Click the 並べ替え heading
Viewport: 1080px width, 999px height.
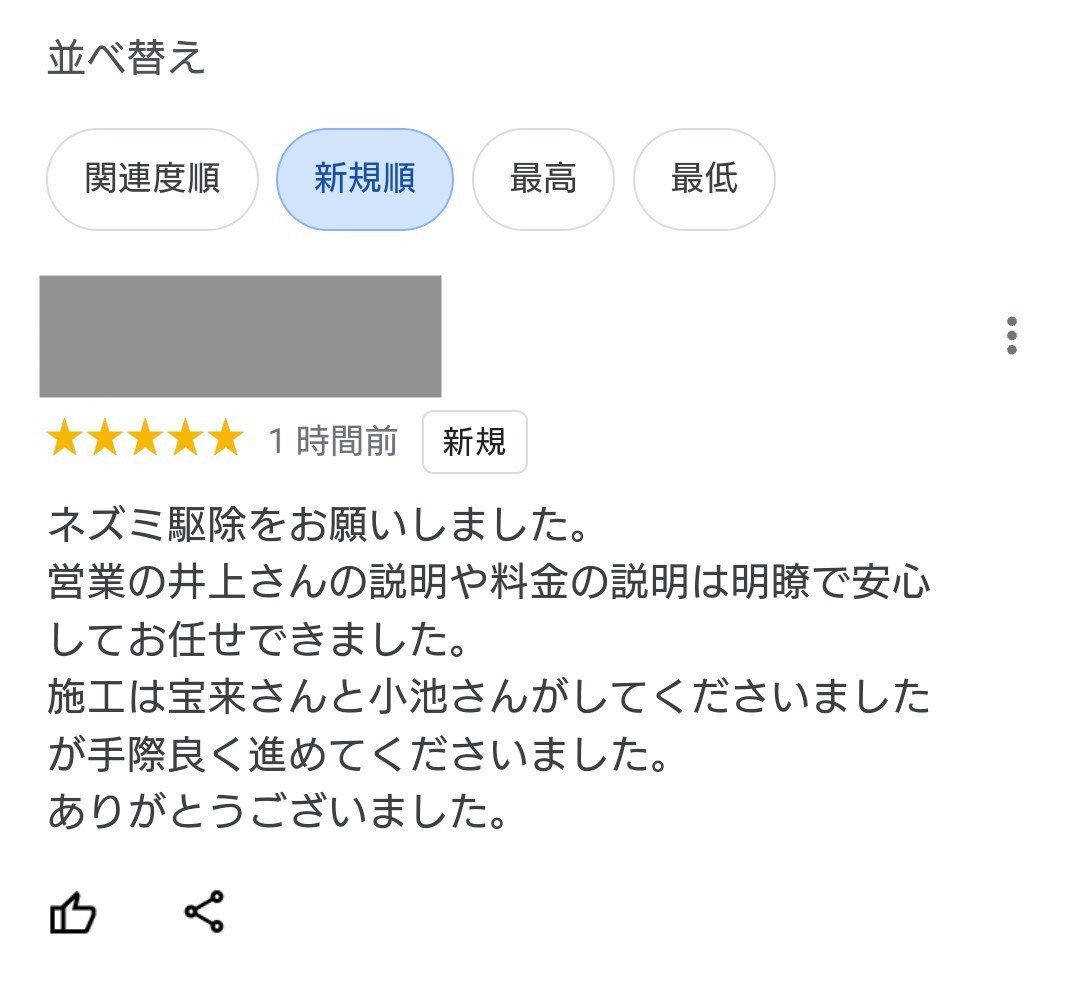pos(126,59)
